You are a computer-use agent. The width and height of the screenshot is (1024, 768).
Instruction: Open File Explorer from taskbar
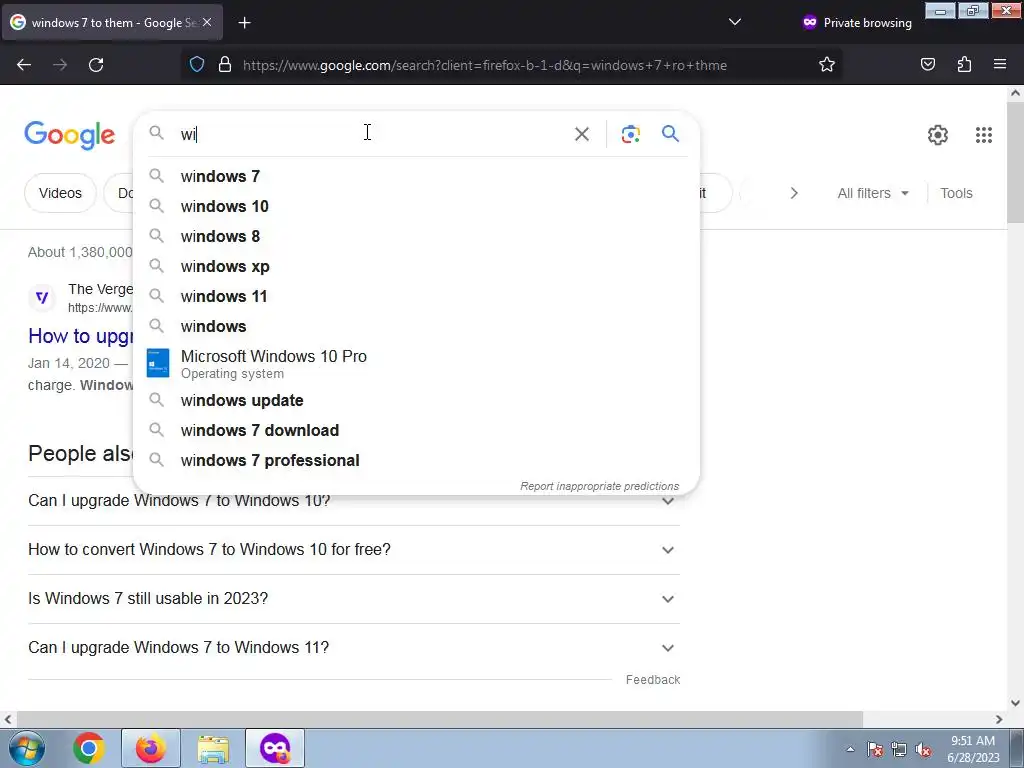click(x=213, y=748)
